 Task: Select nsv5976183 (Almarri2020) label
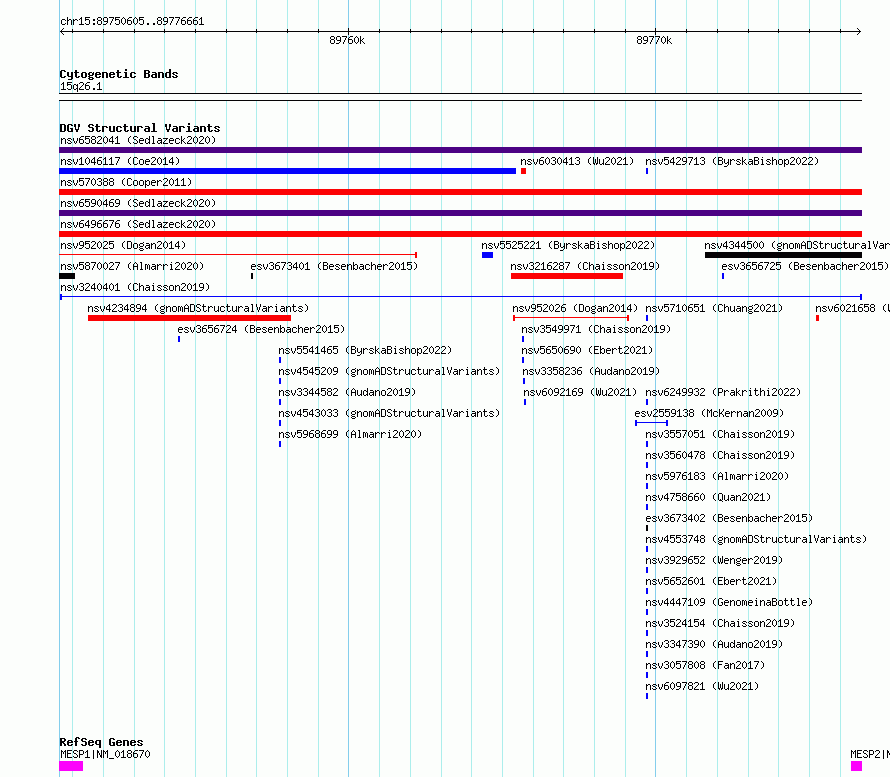point(717,476)
